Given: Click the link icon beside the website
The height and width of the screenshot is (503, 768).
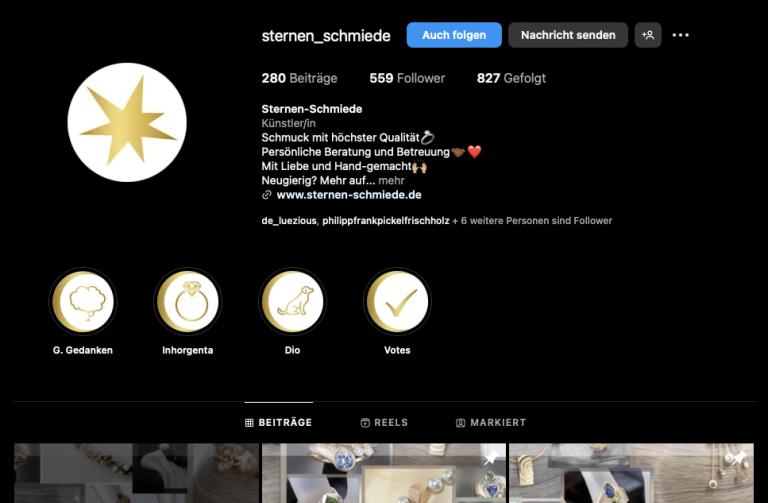Looking at the screenshot, I should tap(266, 195).
